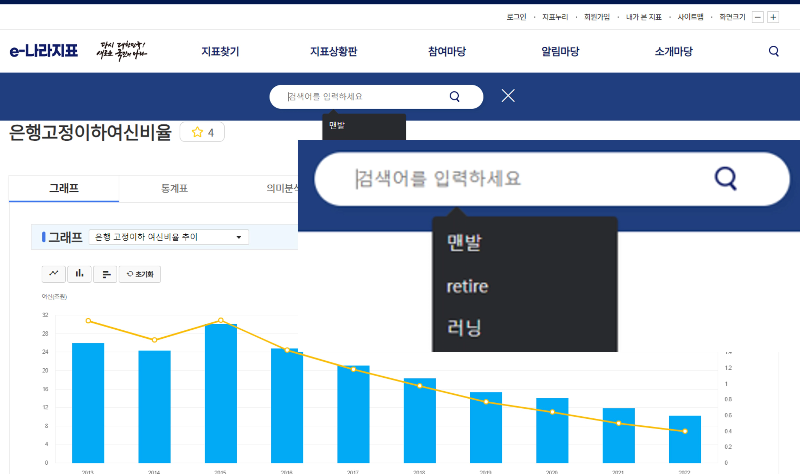Viewport: 800px width, 474px height.
Task: Open the 지표상황판 menu
Action: tap(334, 51)
